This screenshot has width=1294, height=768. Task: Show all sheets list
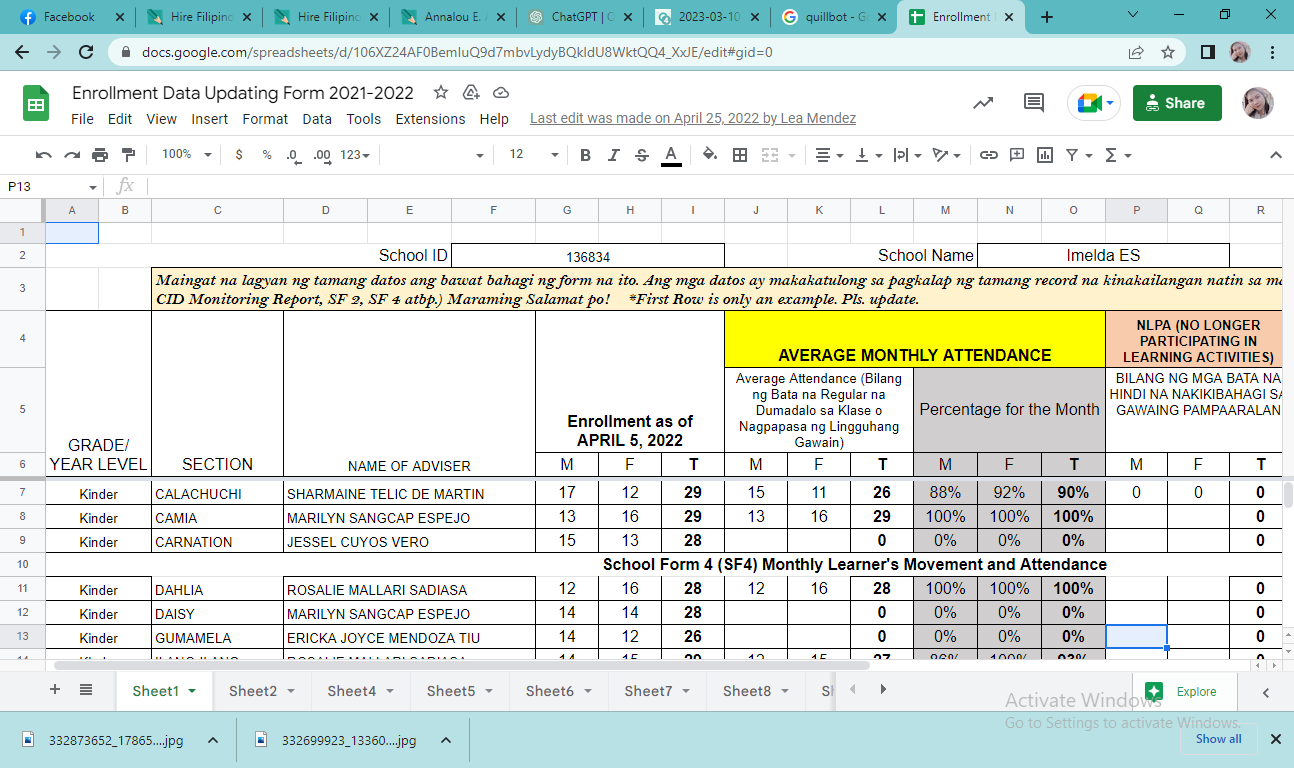coord(86,690)
